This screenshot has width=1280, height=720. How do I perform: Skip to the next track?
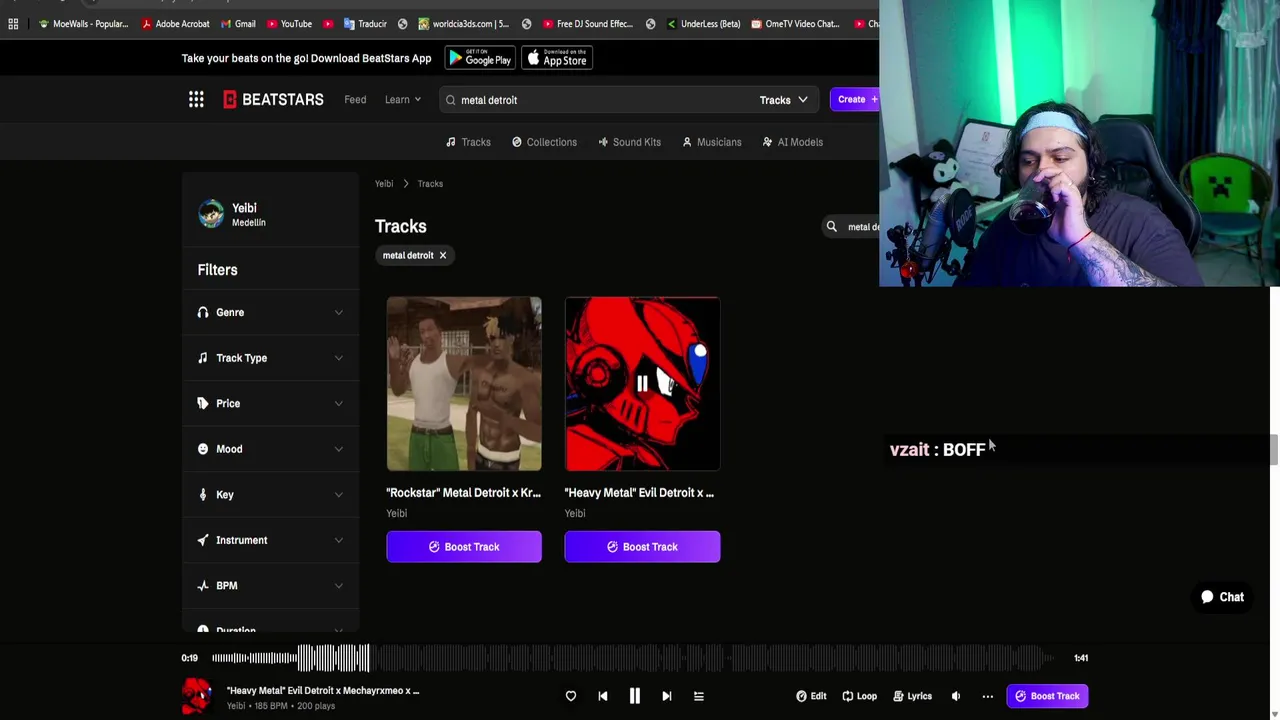pos(667,696)
